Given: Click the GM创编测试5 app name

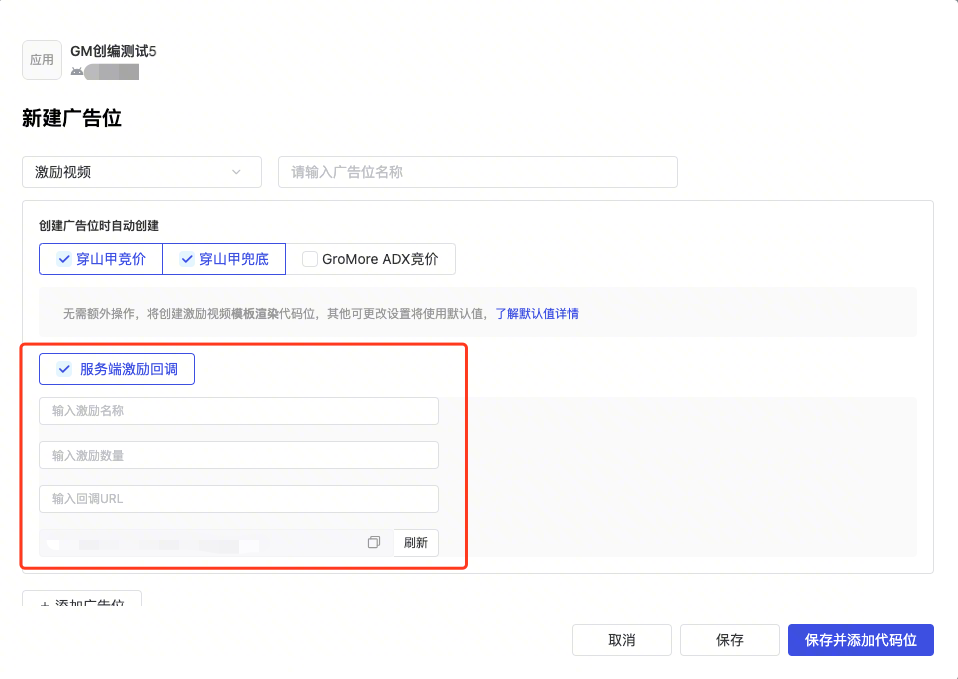Looking at the screenshot, I should tap(113, 51).
